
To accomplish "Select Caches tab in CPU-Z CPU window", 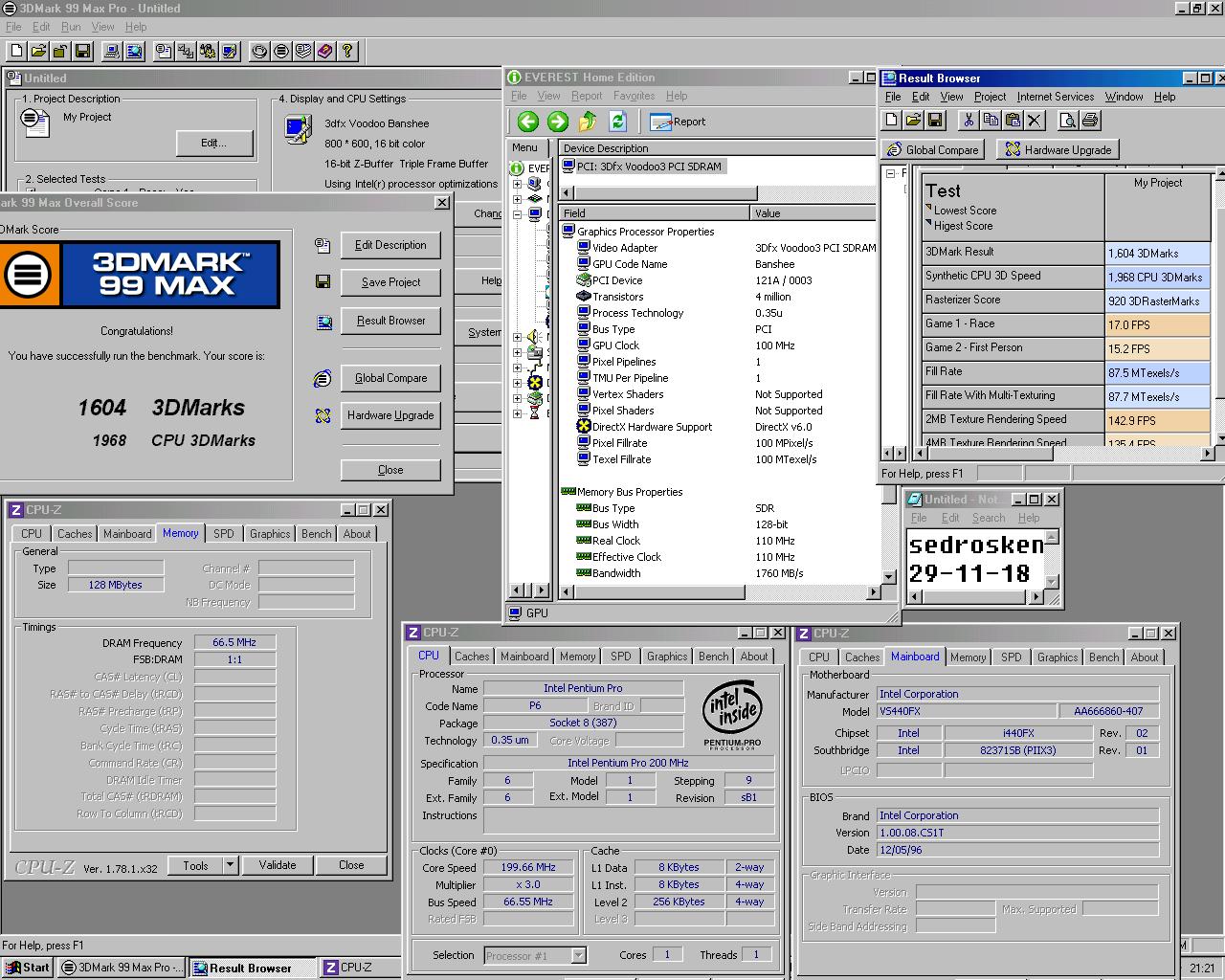I will point(472,657).
